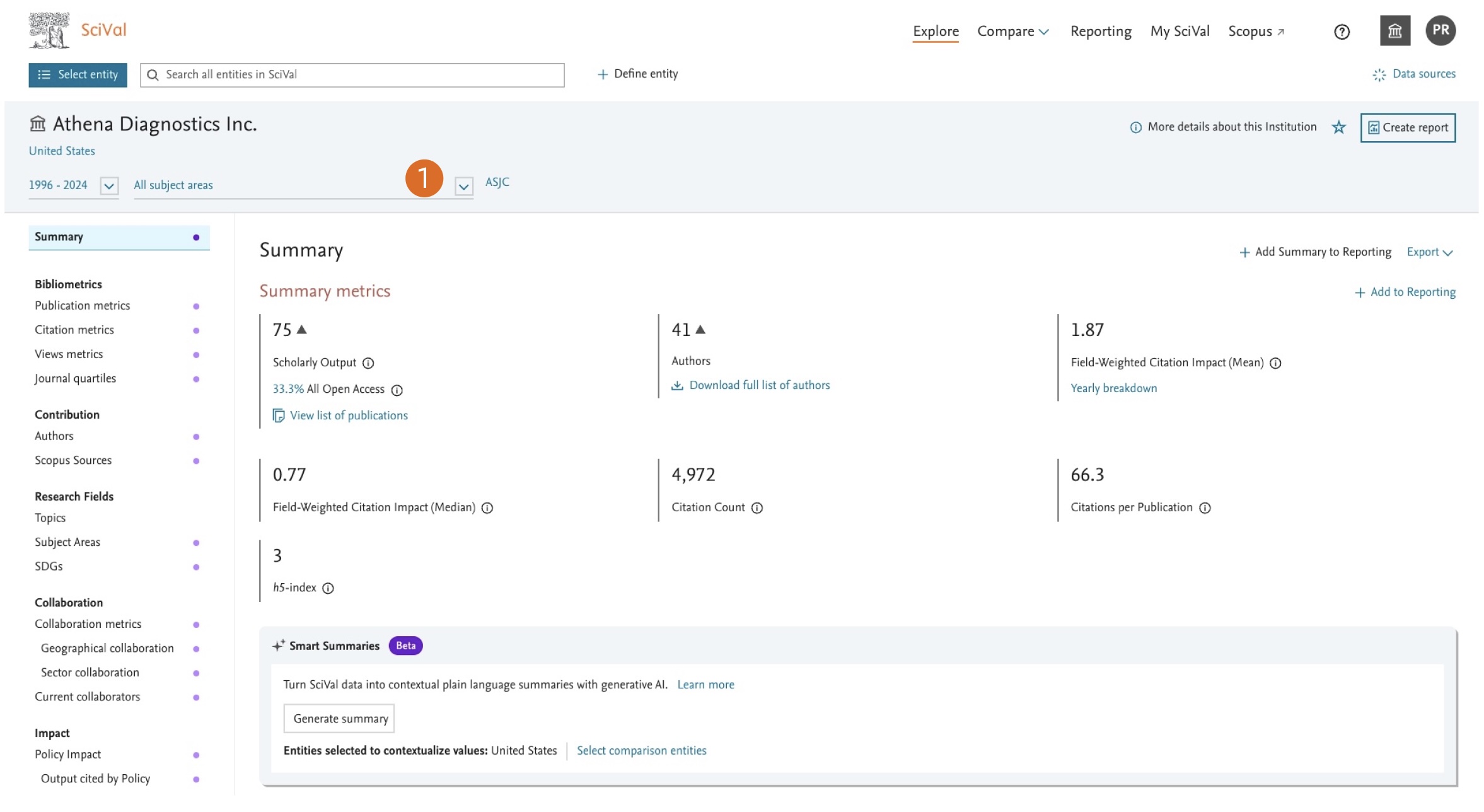The height and width of the screenshot is (812, 1484).
Task: Open the Compare menu dropdown
Action: pyautogui.click(x=1012, y=32)
